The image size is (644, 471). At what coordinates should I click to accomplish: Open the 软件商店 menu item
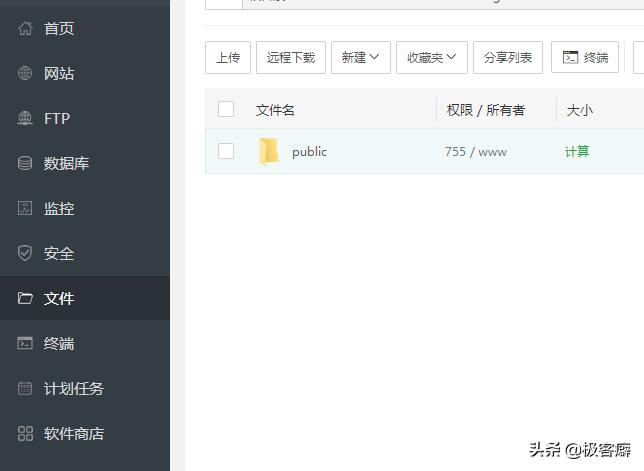(85, 433)
